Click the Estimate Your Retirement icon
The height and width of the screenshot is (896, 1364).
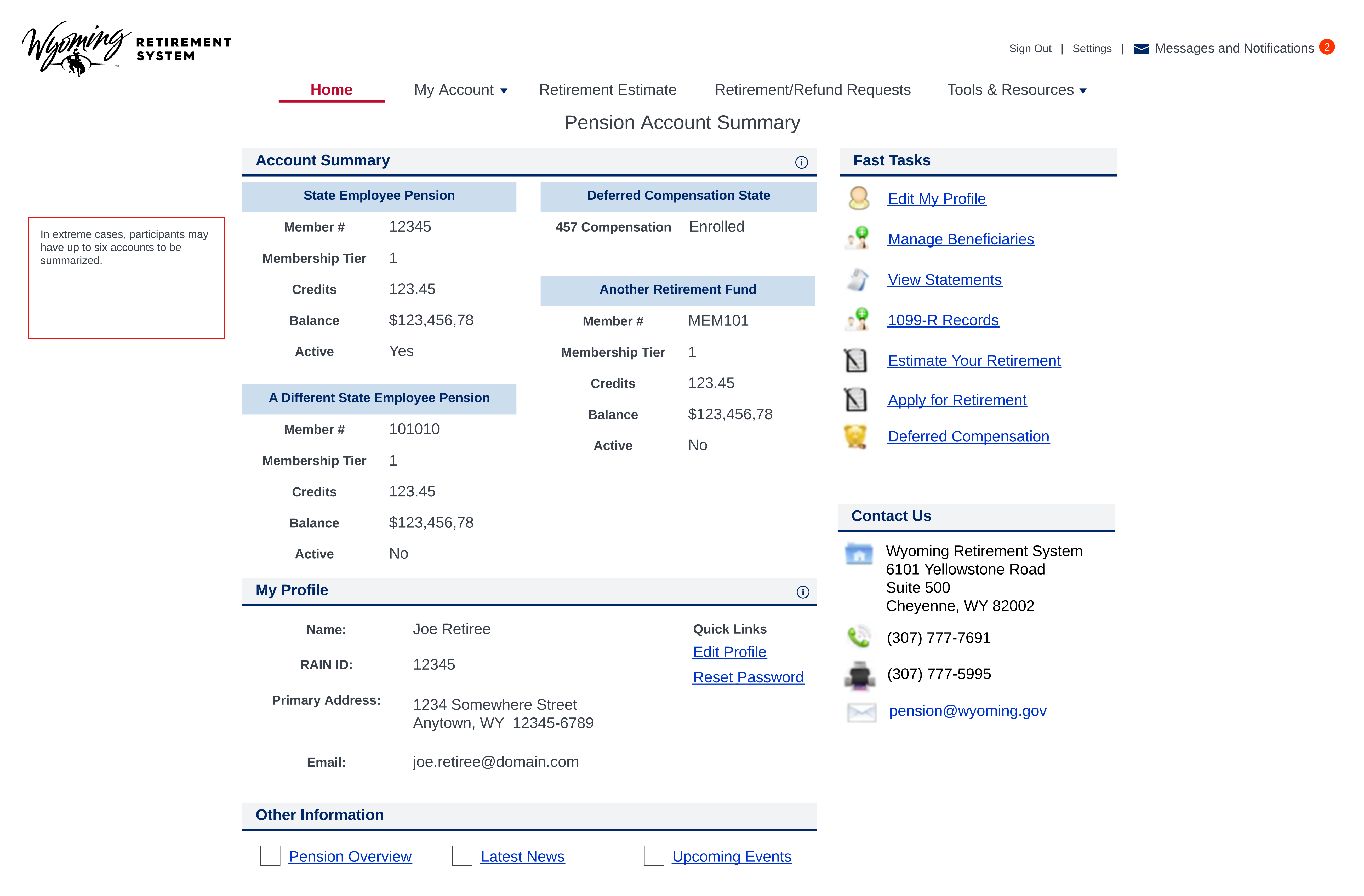(x=856, y=360)
